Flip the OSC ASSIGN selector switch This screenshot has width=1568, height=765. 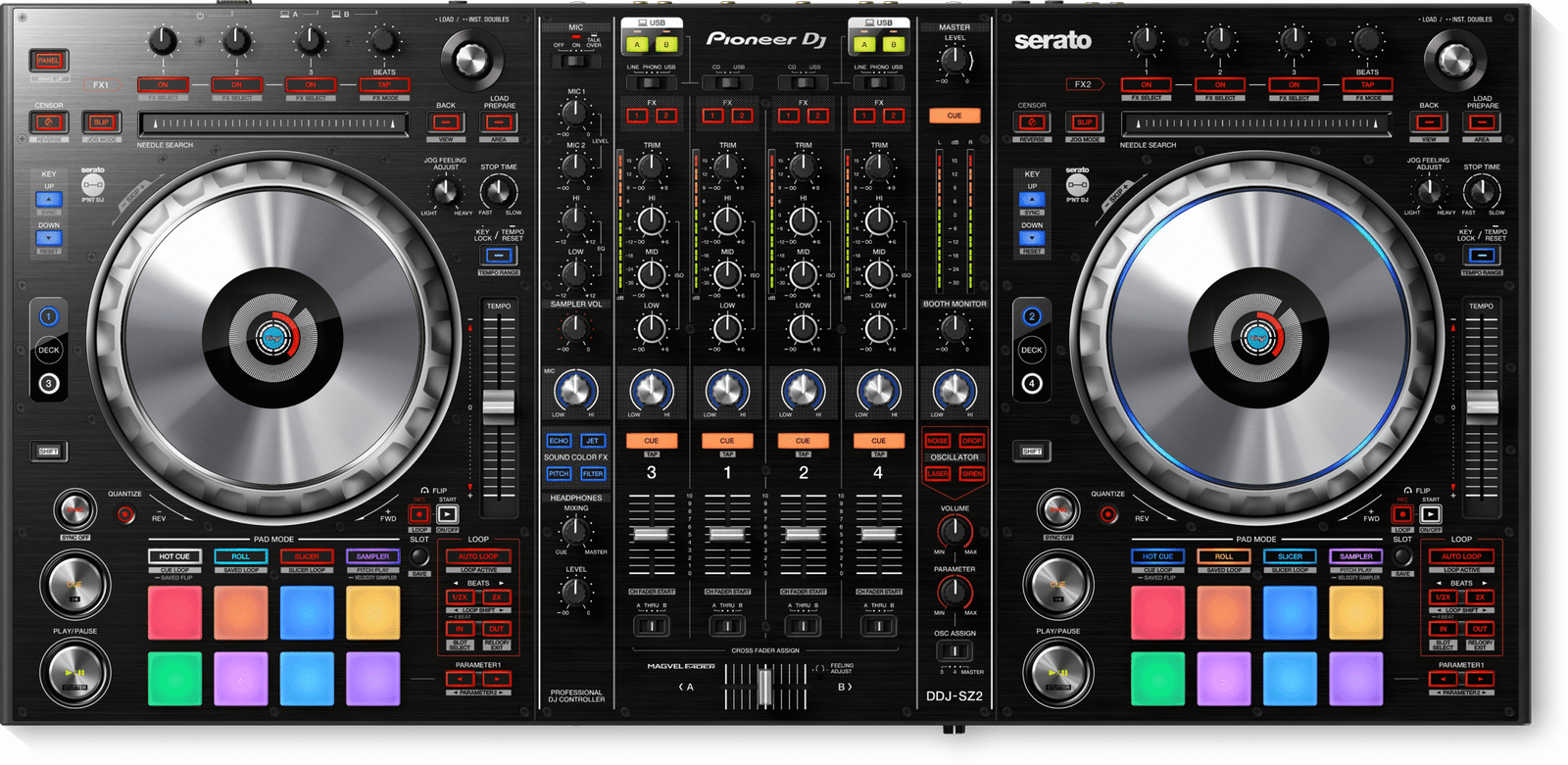(954, 651)
